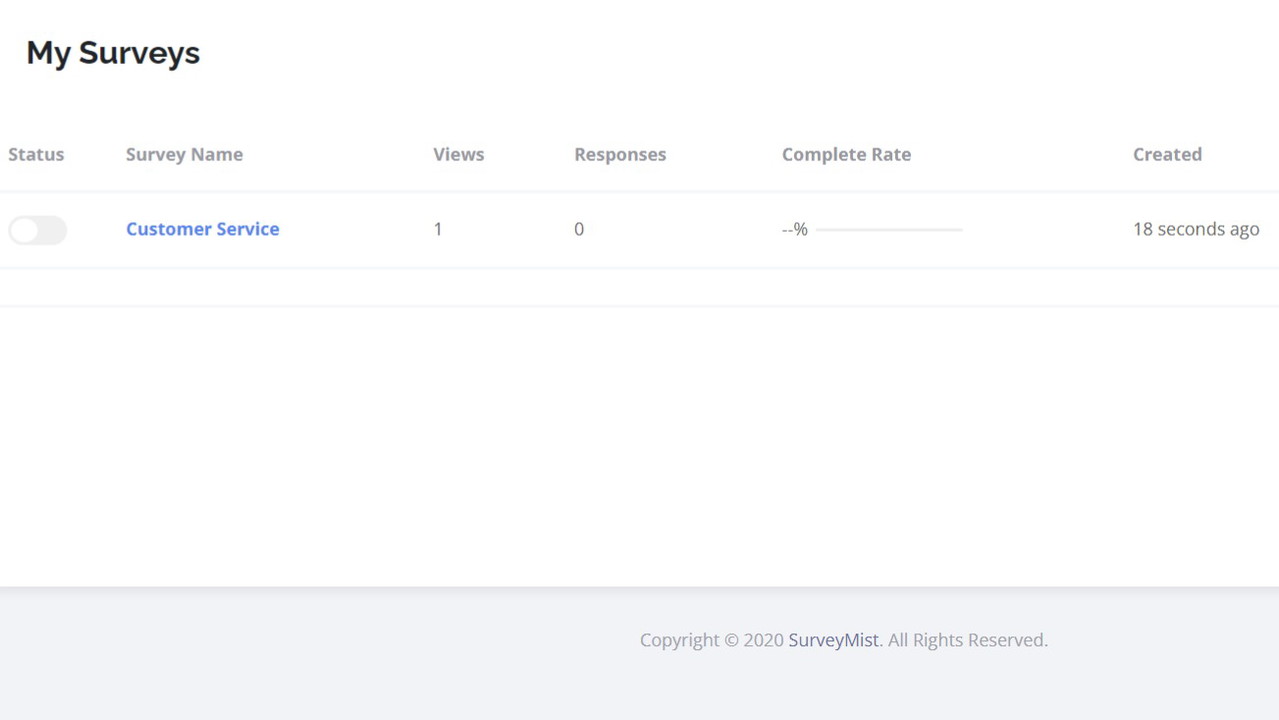The height and width of the screenshot is (720, 1279).
Task: Toggle the Customer Service survey status switch
Action: [x=37, y=230]
